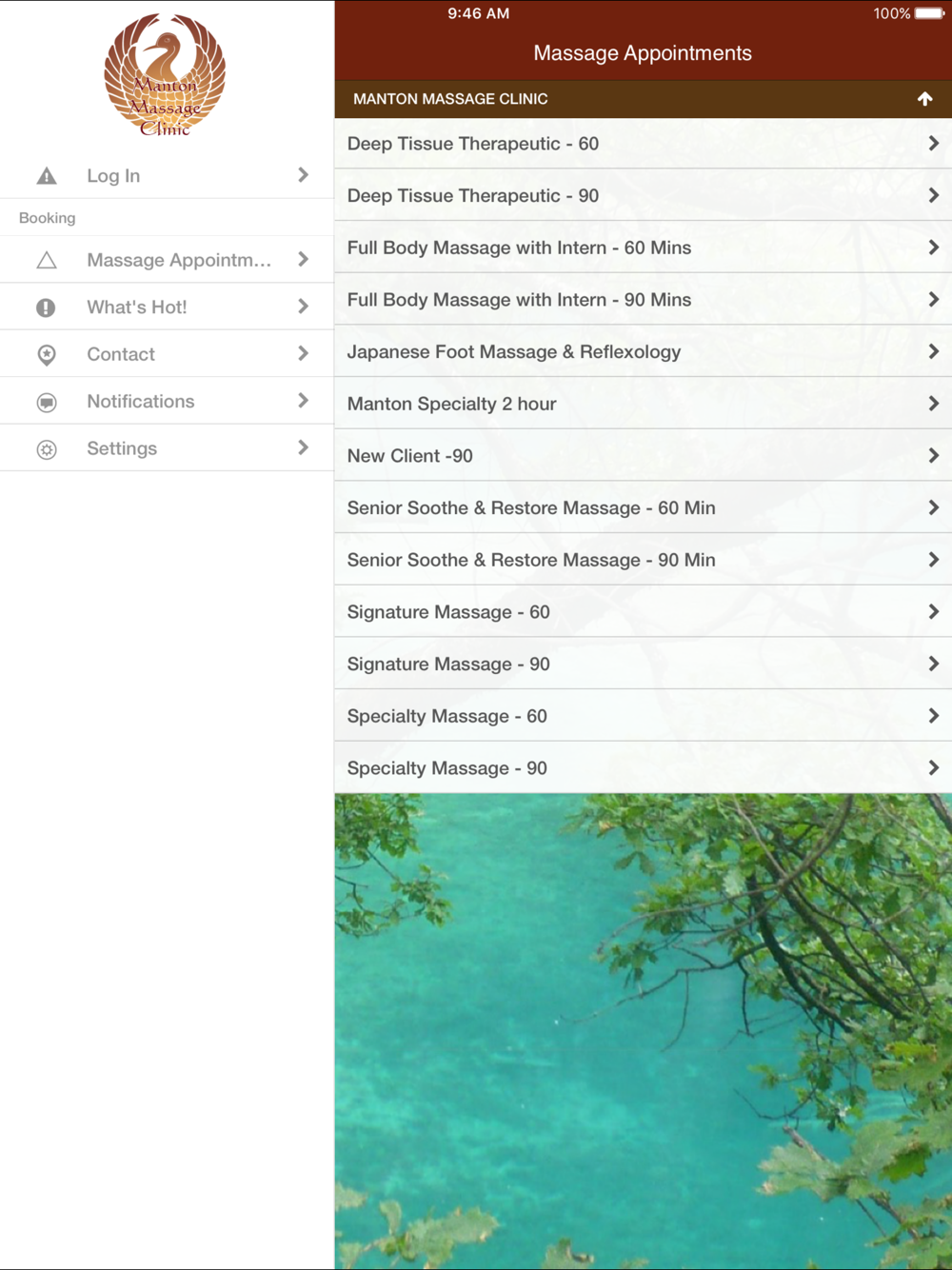Tap chevron on Deep Tissue Therapeutic - 60
952x1270 pixels.
coord(933,143)
